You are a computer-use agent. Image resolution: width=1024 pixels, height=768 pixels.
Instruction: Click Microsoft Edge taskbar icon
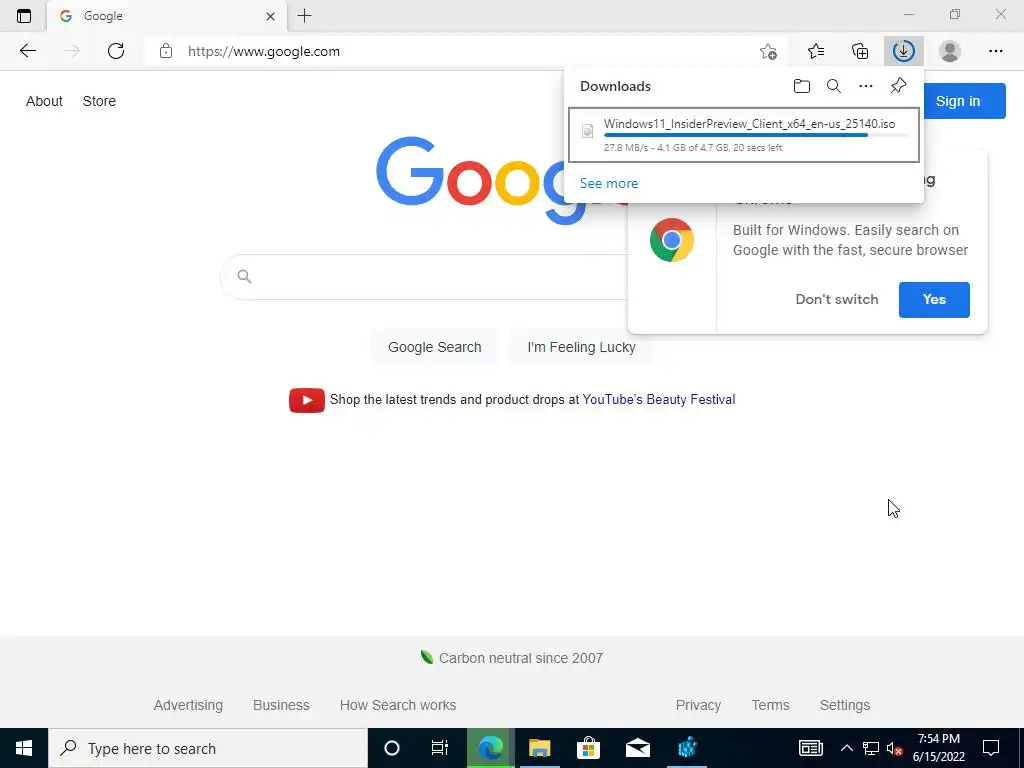[490, 748]
